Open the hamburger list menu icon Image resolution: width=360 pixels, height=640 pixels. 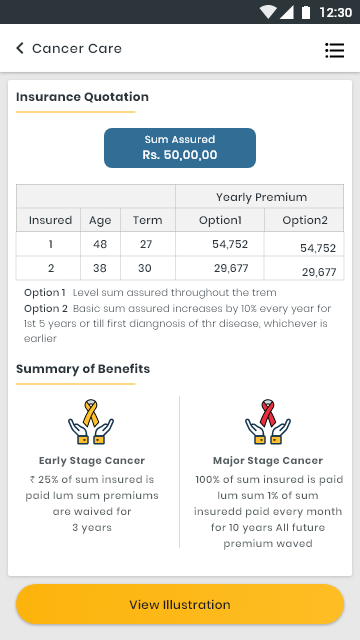click(334, 50)
